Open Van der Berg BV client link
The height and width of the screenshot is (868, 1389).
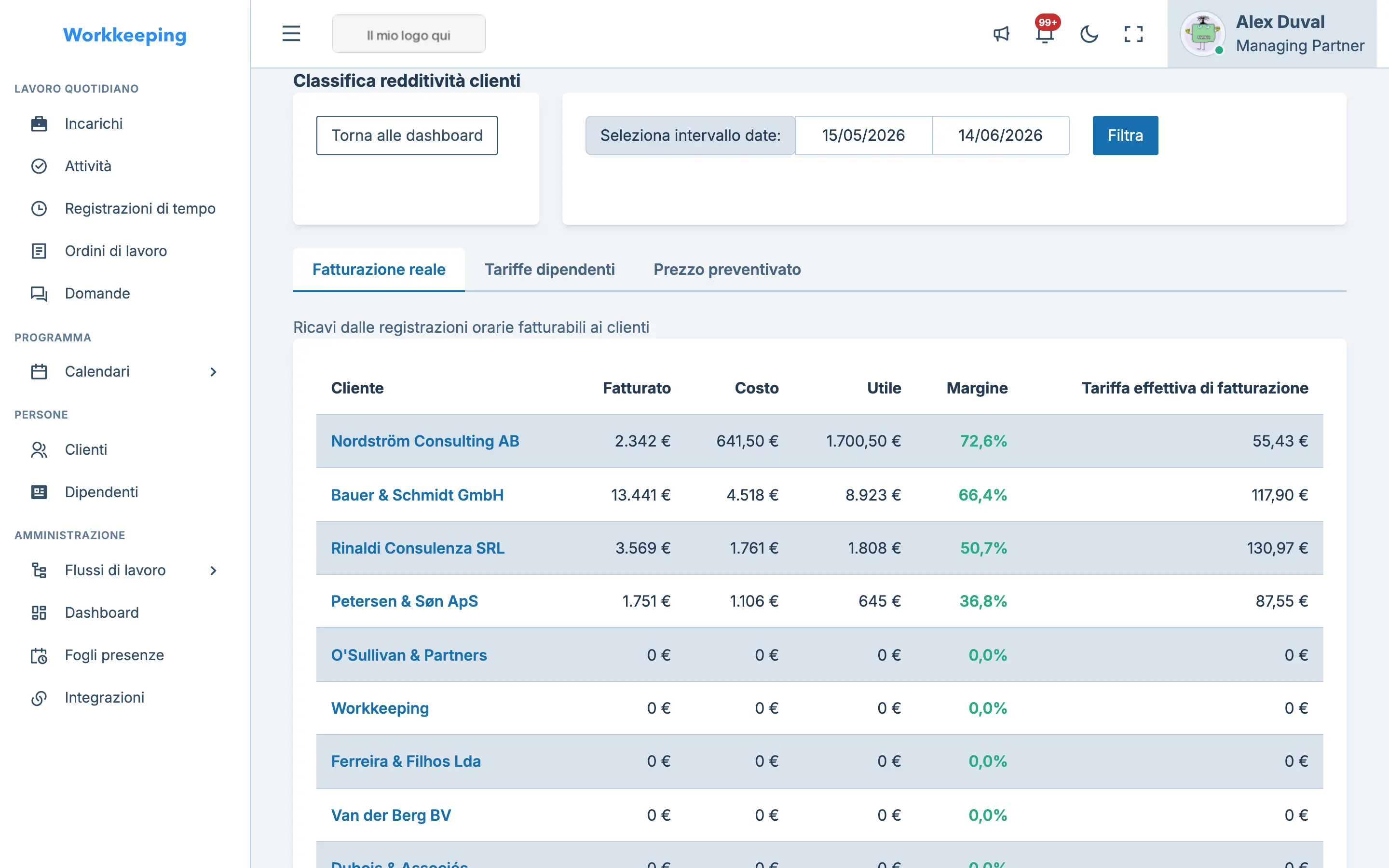(391, 815)
